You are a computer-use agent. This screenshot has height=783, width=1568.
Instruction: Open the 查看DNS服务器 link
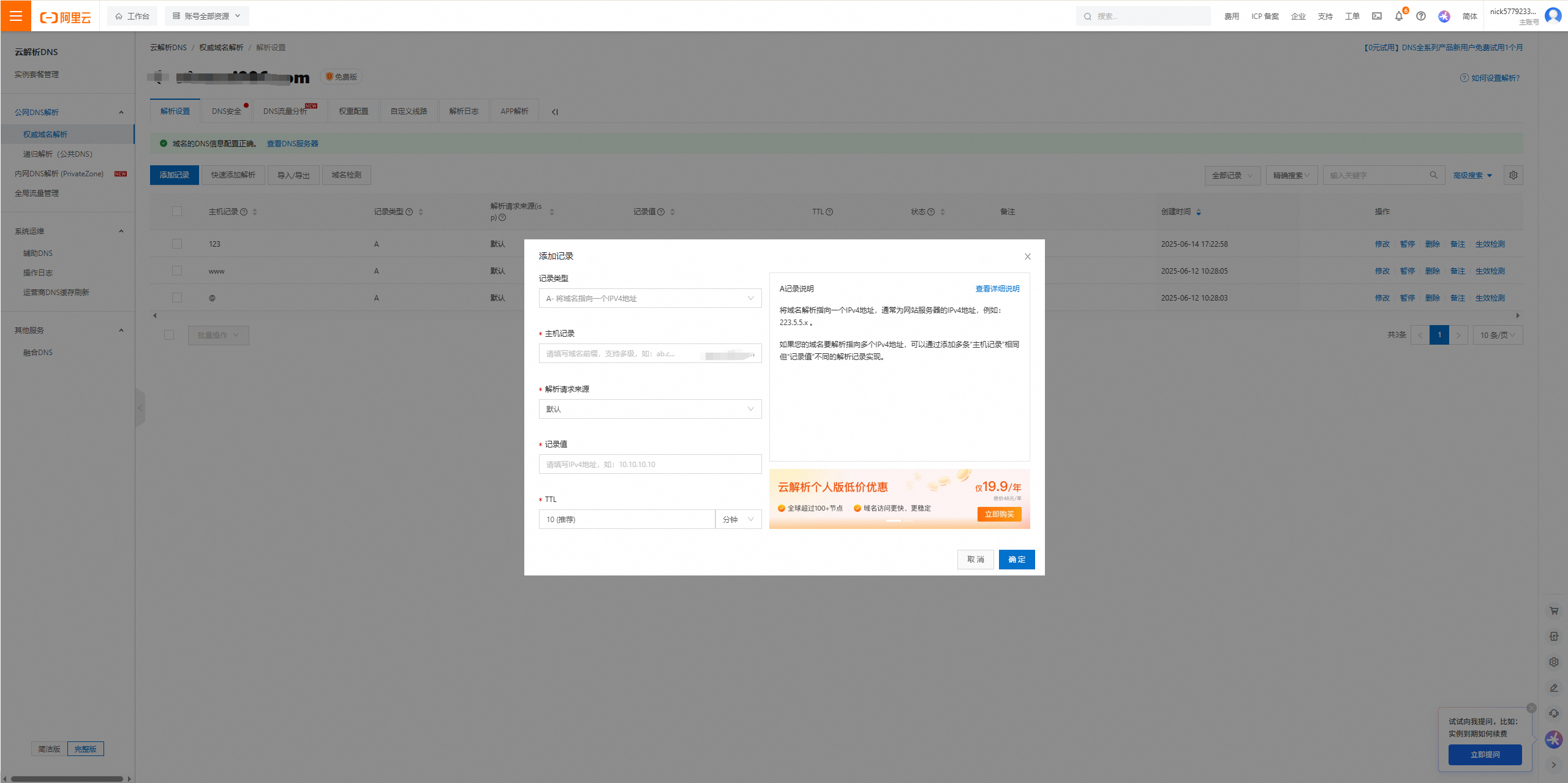(293, 143)
